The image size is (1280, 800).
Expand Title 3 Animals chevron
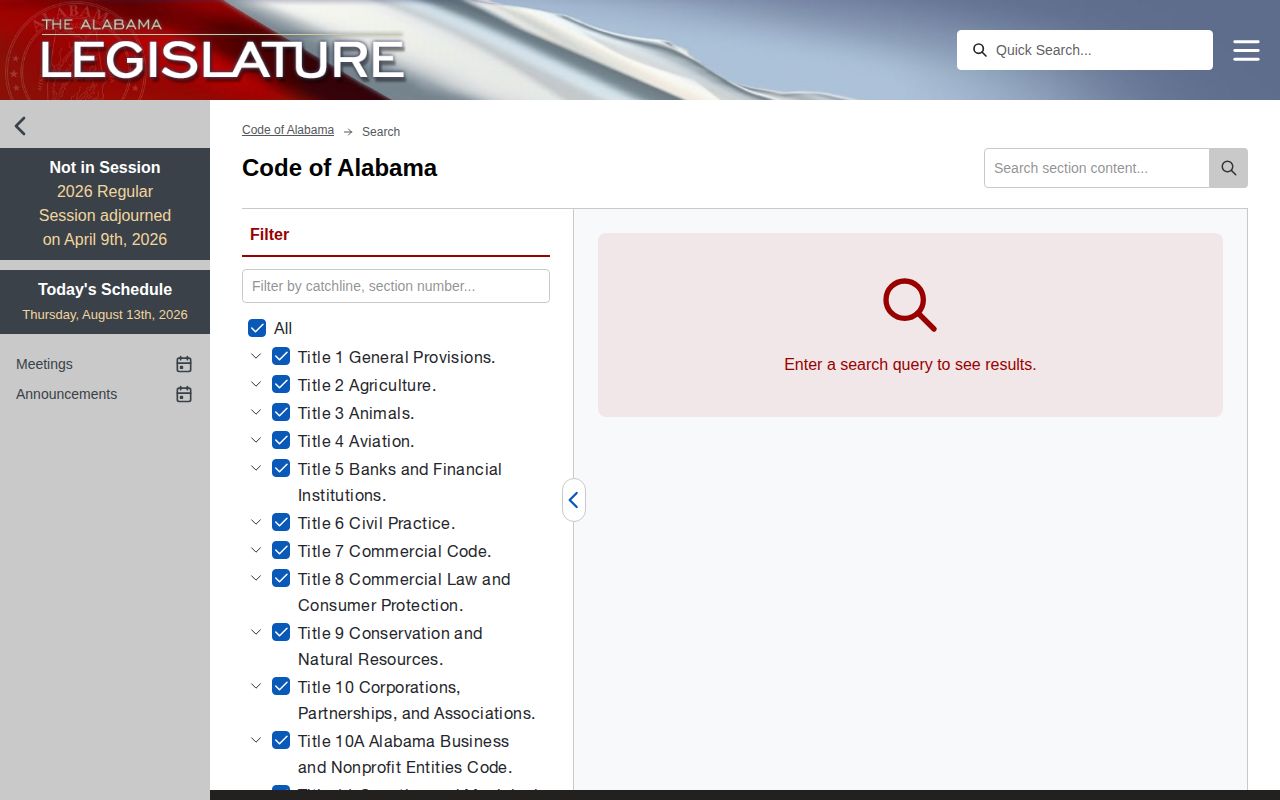click(256, 412)
